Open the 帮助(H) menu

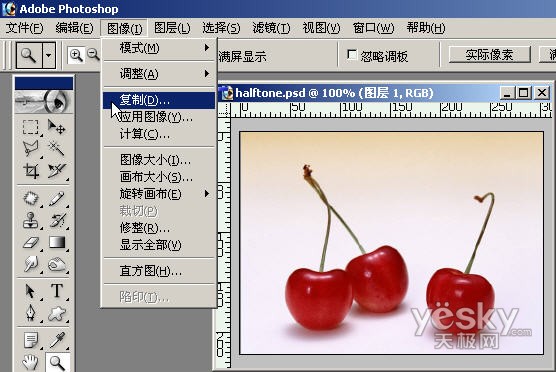[426, 28]
